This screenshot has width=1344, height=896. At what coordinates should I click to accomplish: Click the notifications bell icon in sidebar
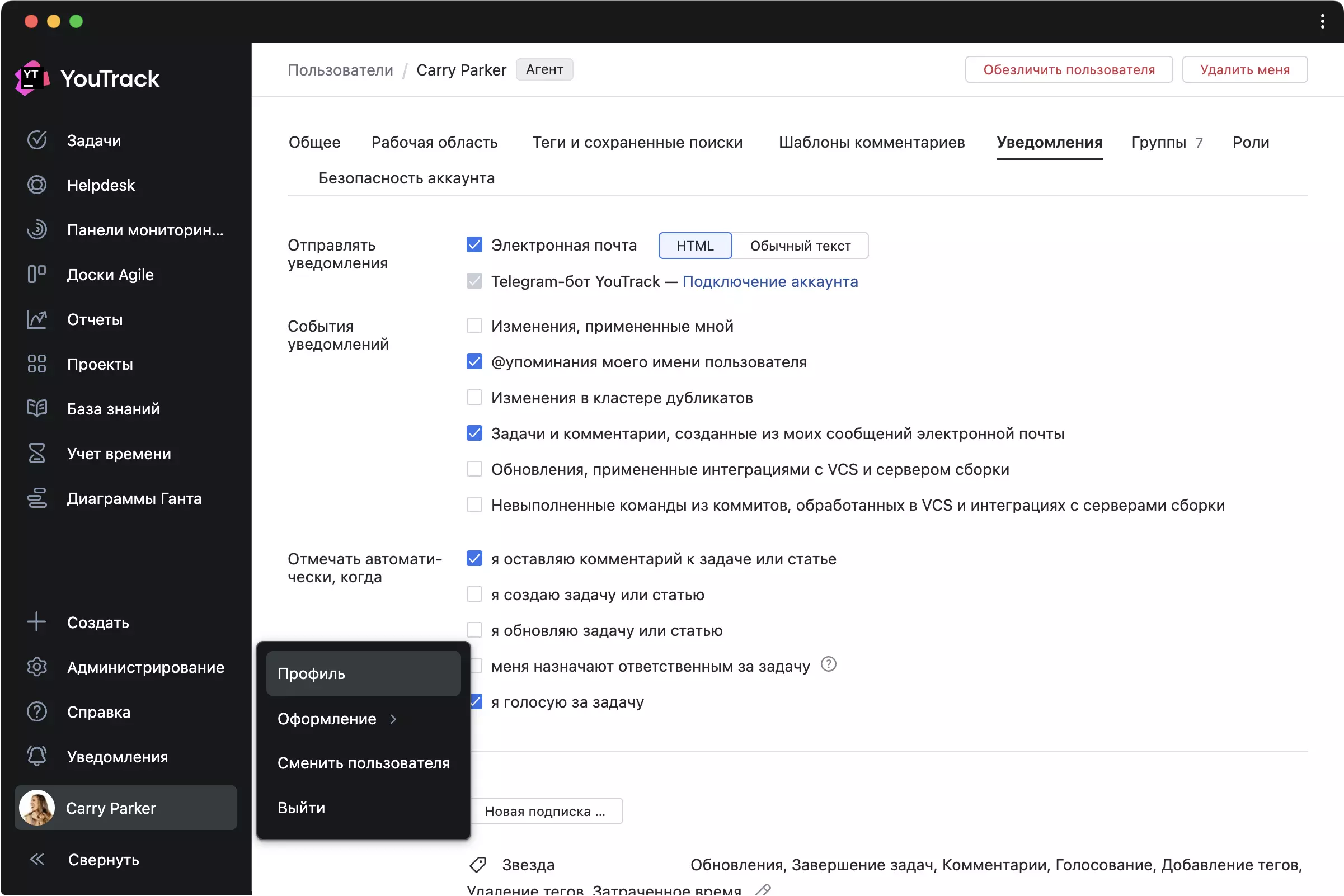36,757
